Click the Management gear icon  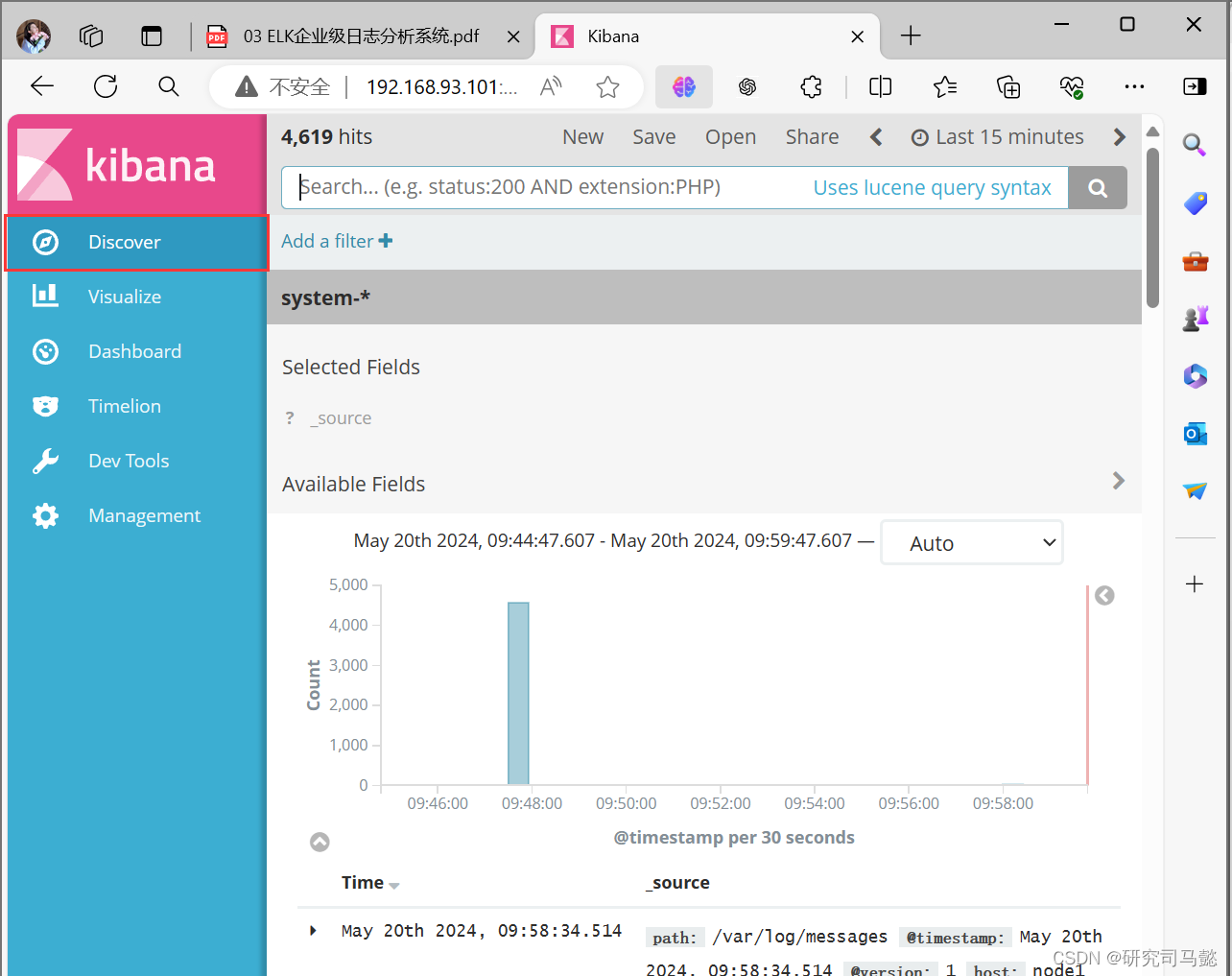45,515
